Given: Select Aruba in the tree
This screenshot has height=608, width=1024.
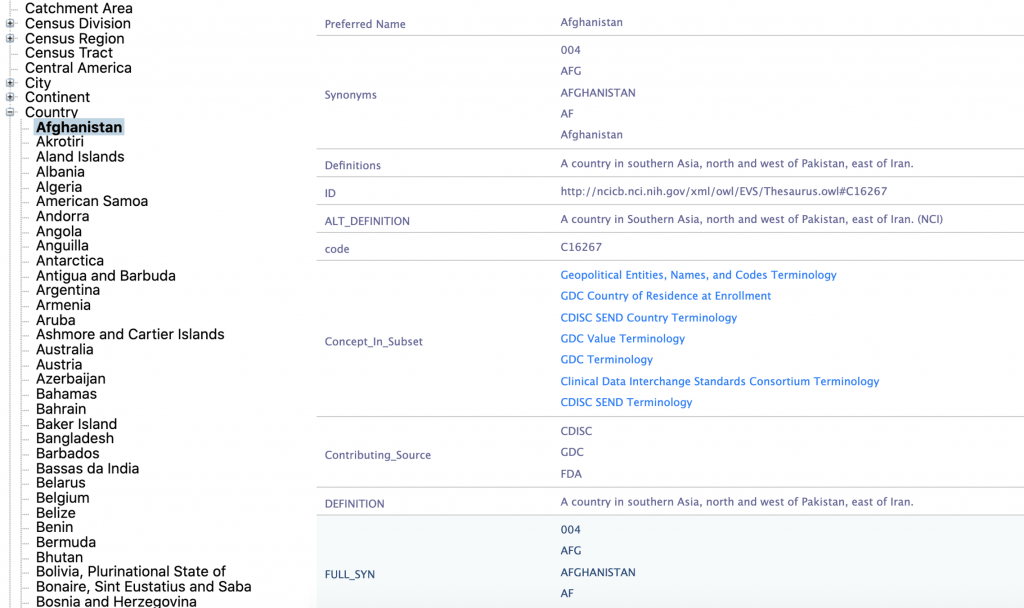Looking at the screenshot, I should (56, 320).
